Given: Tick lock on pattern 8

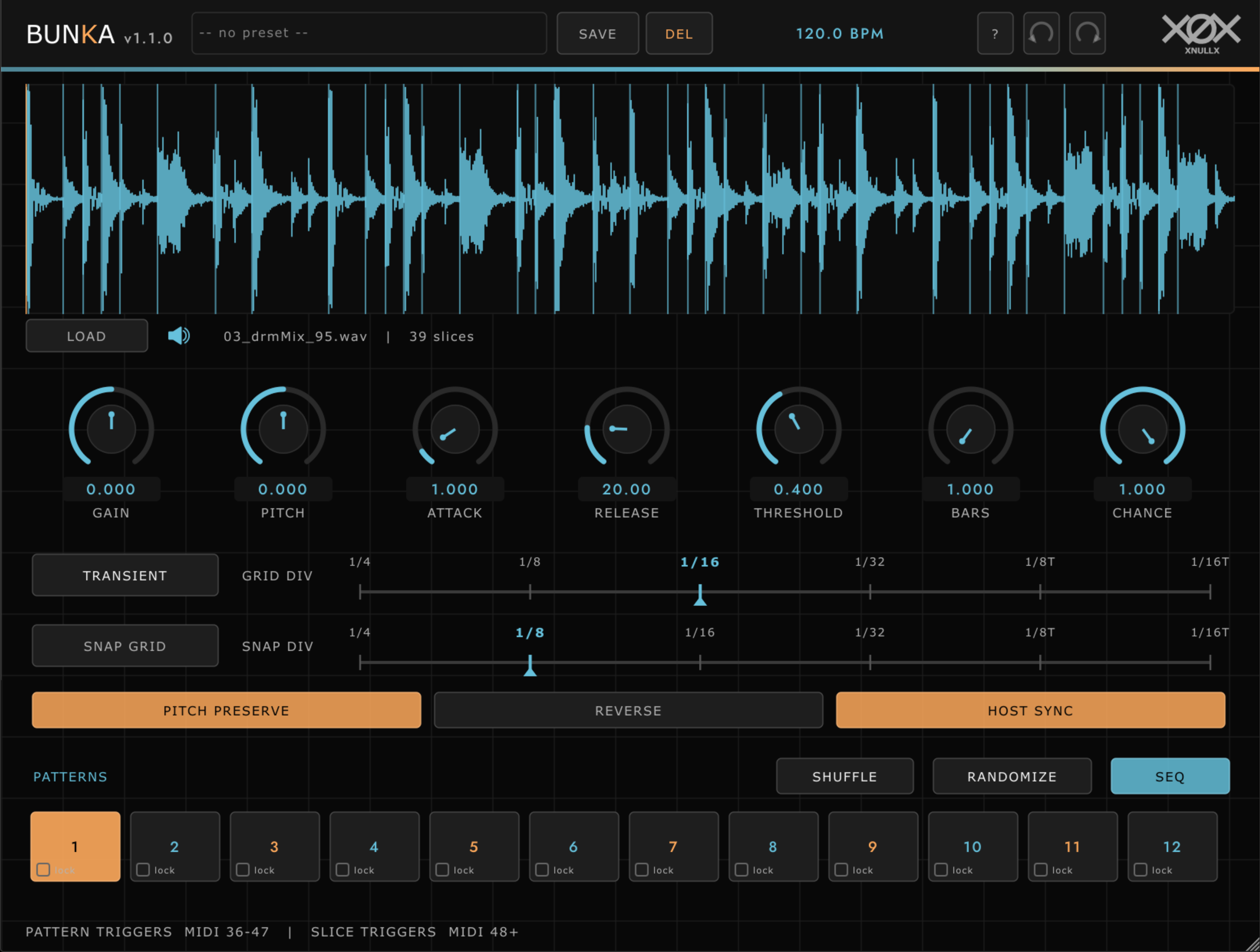Looking at the screenshot, I should point(741,870).
